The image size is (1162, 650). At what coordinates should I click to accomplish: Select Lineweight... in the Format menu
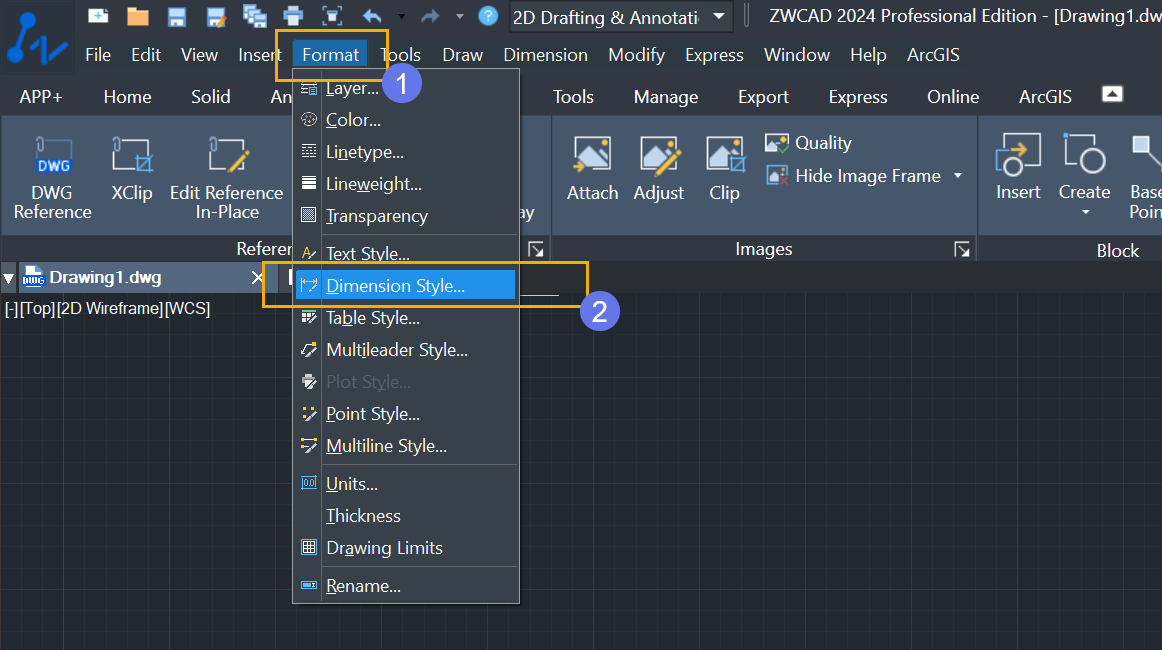tap(406, 184)
